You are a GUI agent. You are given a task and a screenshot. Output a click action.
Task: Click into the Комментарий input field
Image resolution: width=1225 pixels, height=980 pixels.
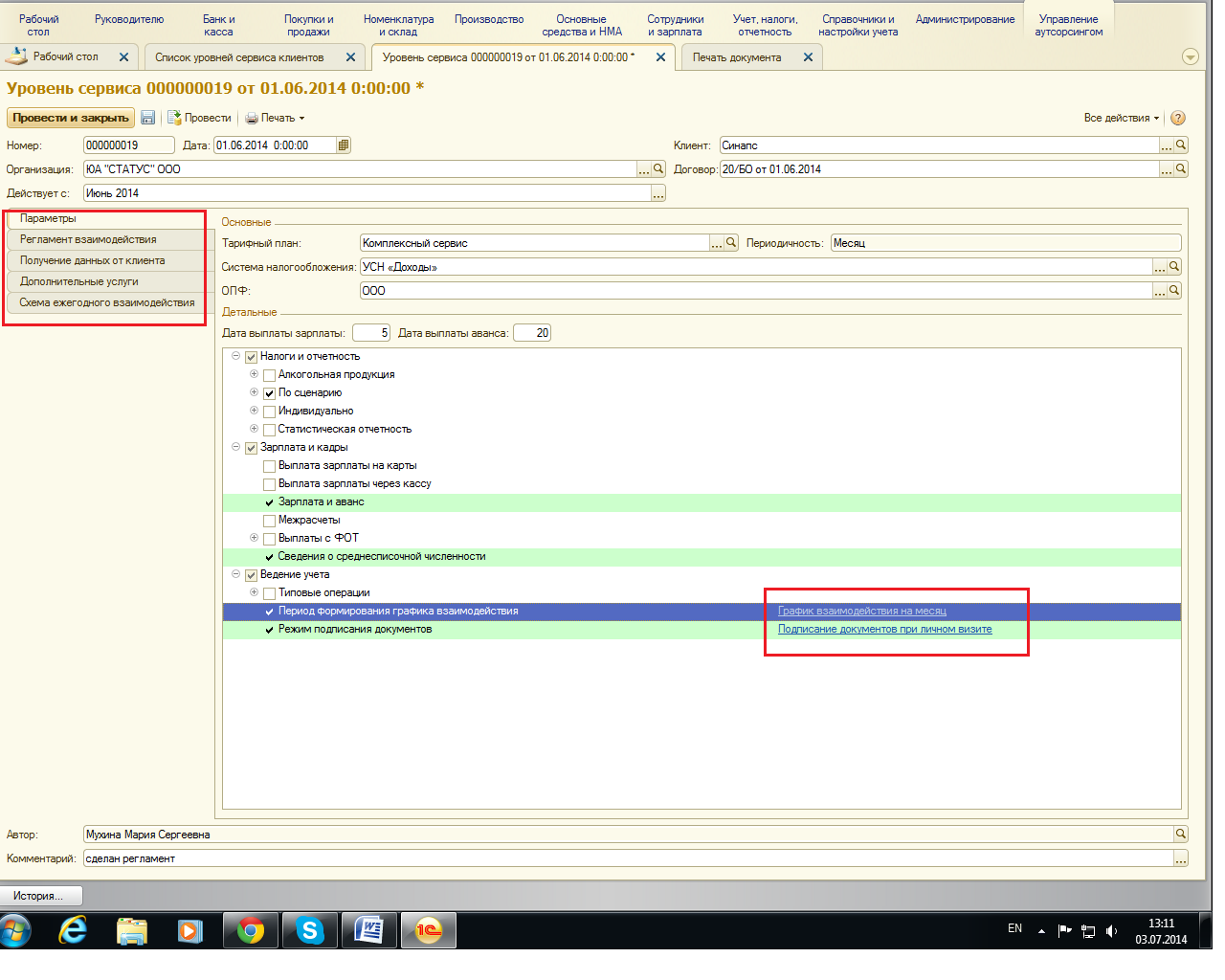(629, 858)
